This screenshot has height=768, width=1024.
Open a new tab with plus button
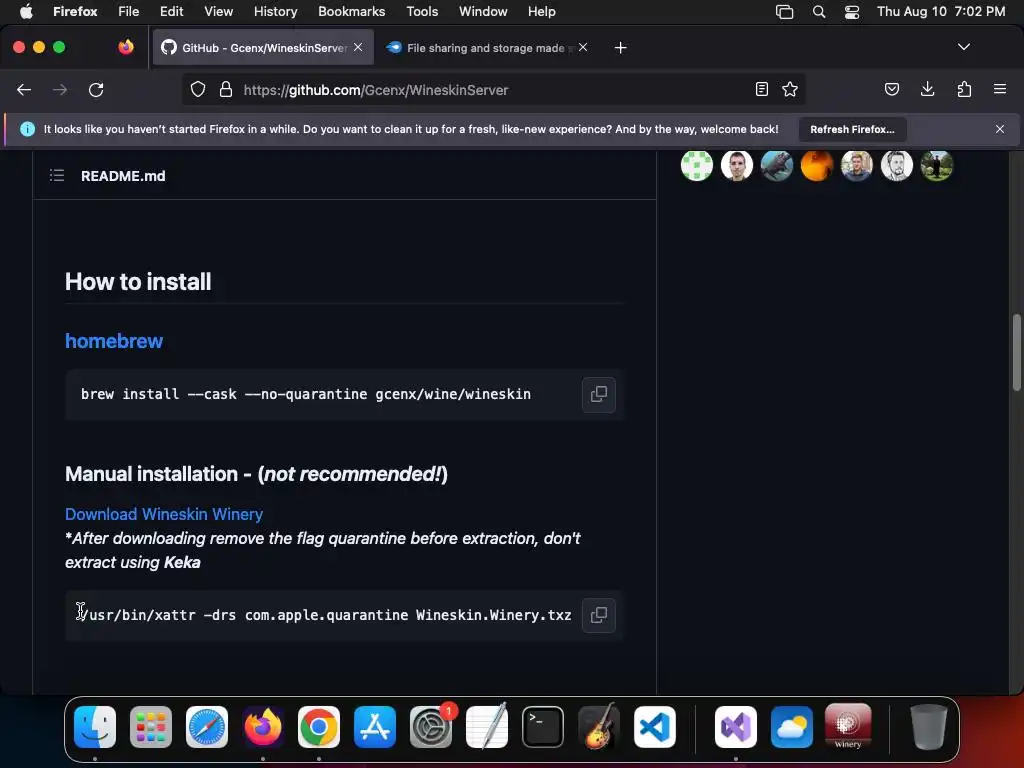[620, 48]
